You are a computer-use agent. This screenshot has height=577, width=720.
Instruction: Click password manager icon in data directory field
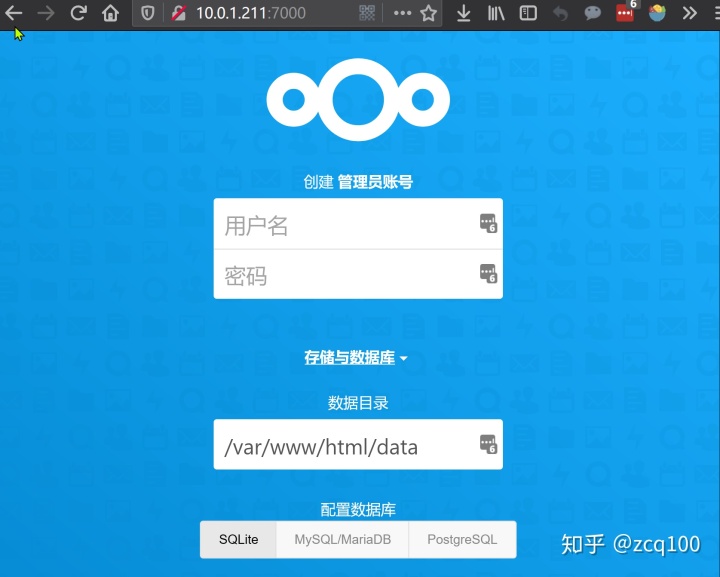coord(488,444)
